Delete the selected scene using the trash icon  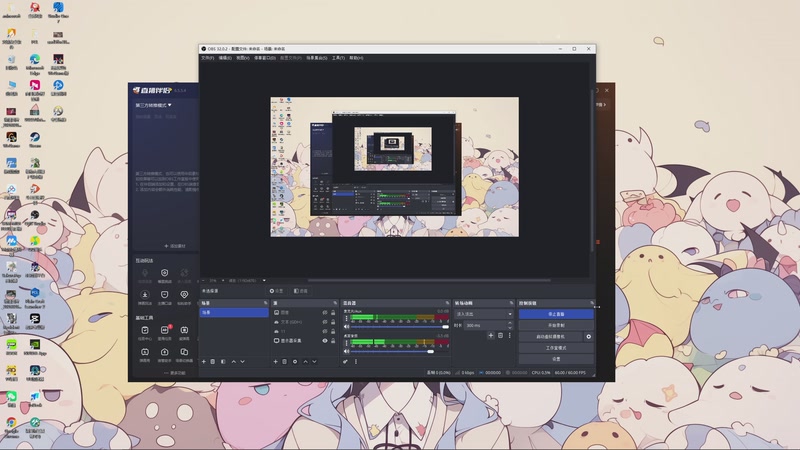tap(213, 362)
